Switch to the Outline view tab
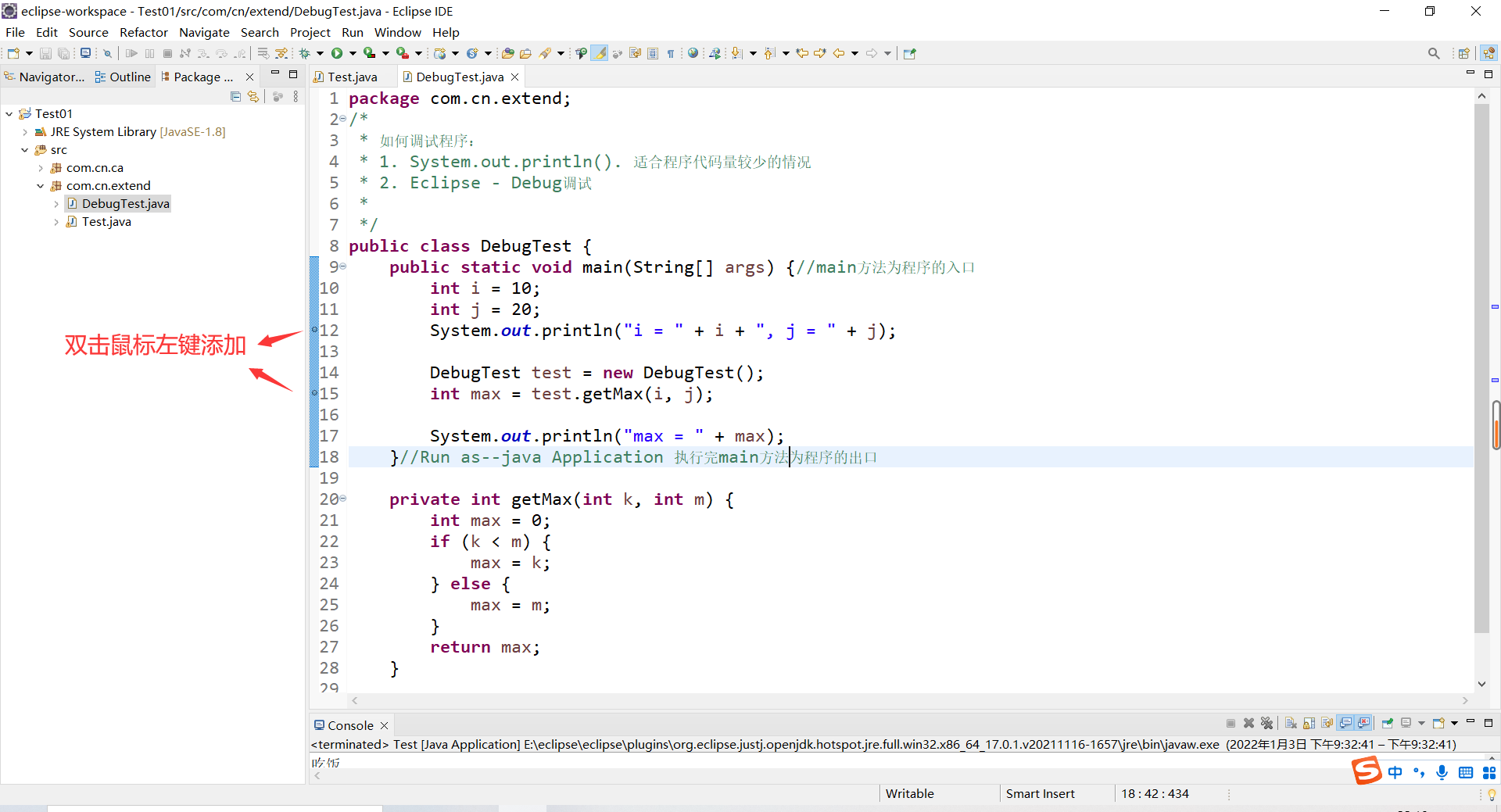This screenshot has height=812, width=1501. click(128, 76)
